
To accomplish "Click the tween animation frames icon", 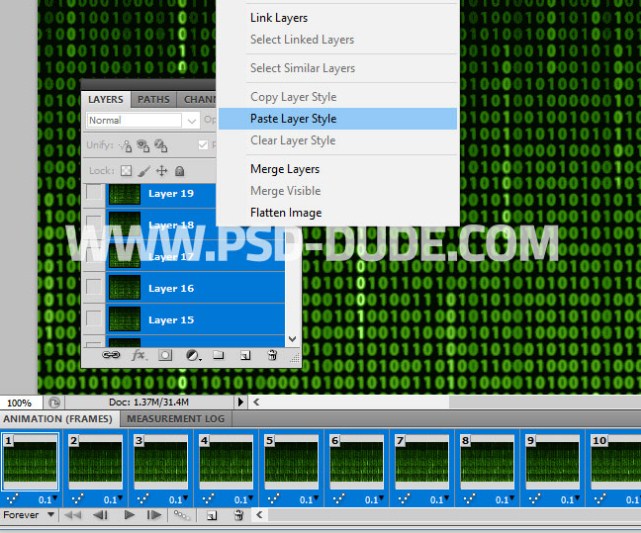I will [181, 515].
